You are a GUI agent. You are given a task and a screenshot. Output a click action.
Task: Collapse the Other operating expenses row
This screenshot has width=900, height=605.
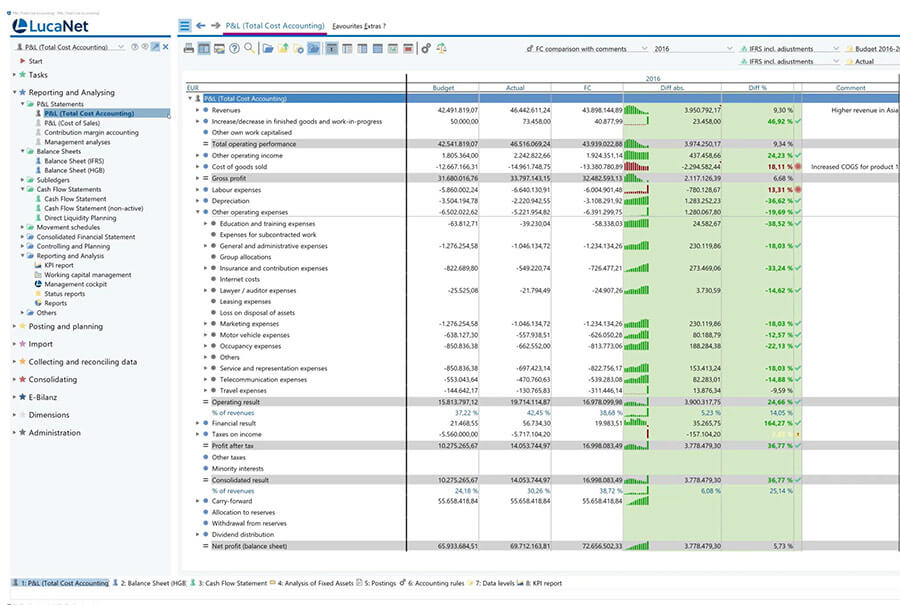point(198,212)
